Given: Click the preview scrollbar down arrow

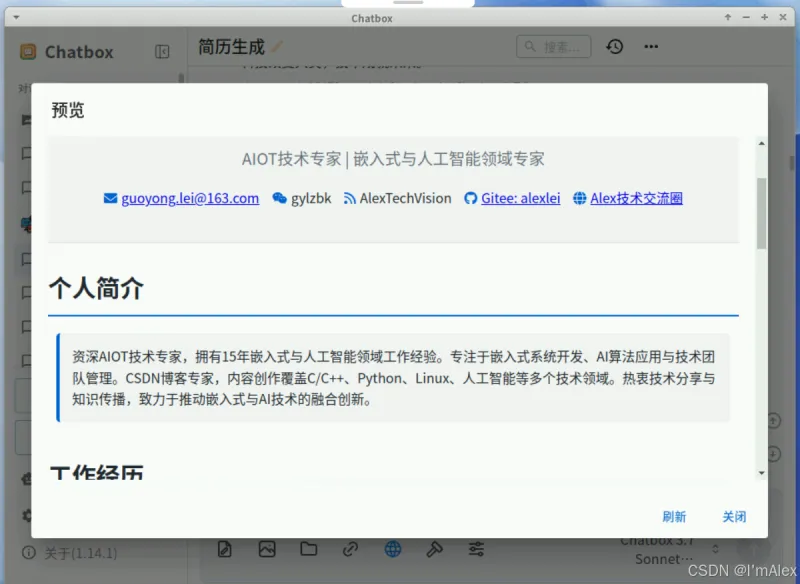Looking at the screenshot, I should tap(761, 472).
